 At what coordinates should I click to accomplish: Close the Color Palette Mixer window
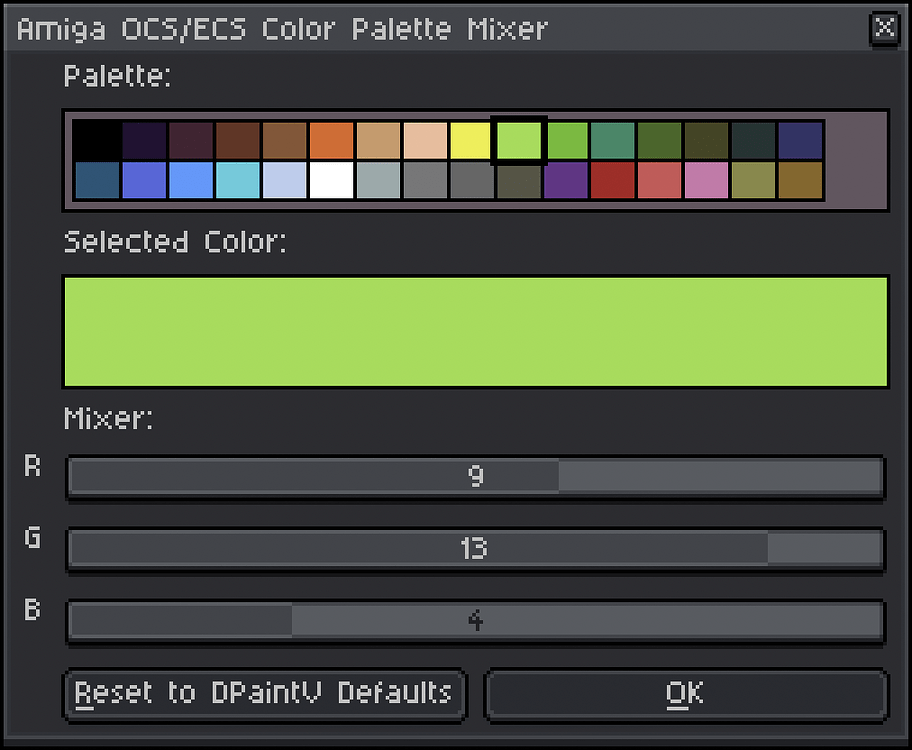(885, 28)
